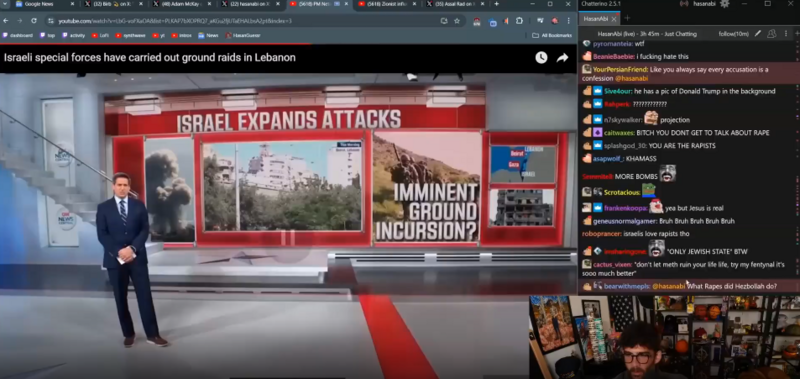Click the emote in n7skywalker's projection message

[651, 118]
